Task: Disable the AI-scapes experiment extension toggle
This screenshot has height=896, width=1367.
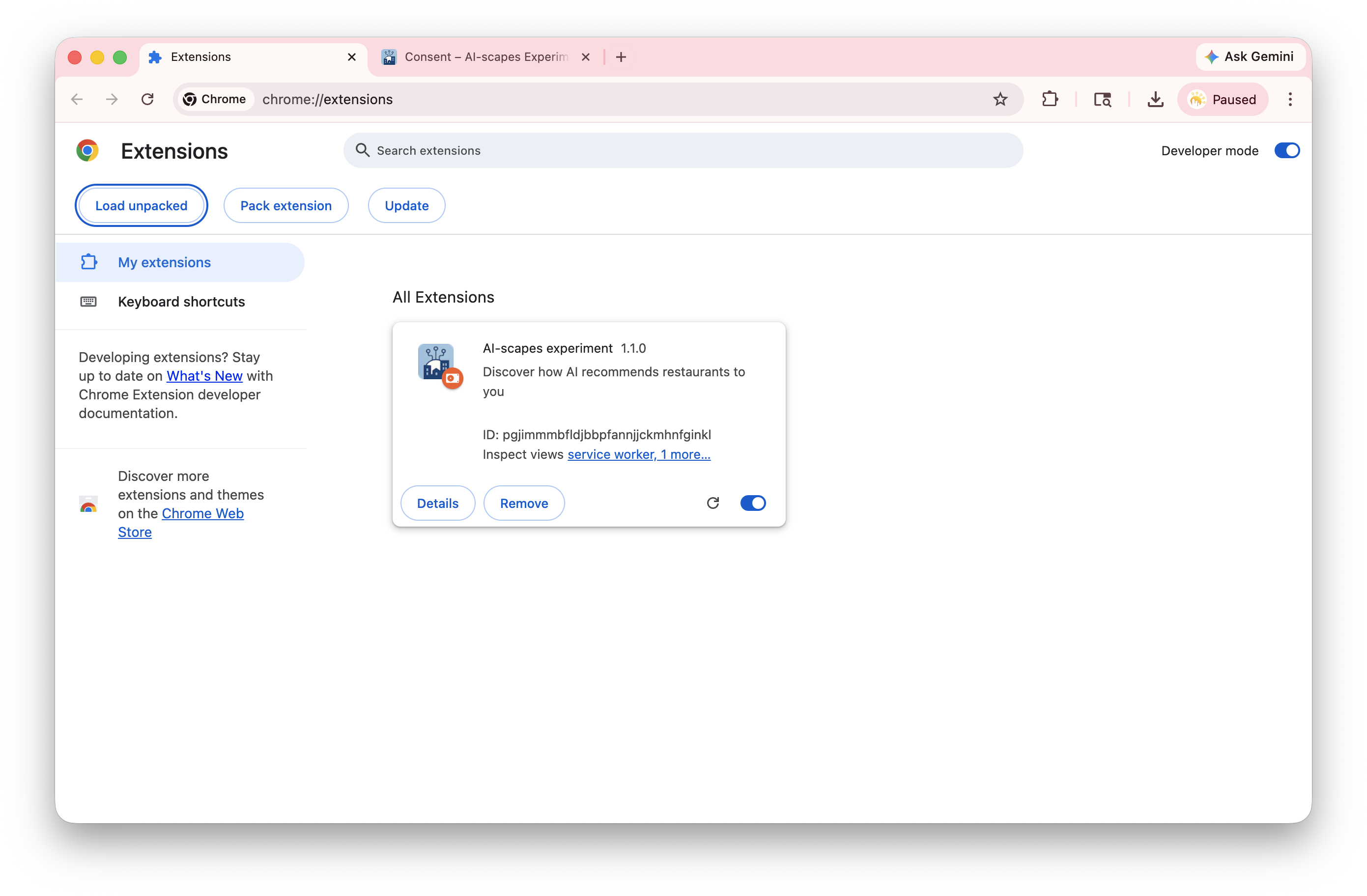Action: pos(753,503)
